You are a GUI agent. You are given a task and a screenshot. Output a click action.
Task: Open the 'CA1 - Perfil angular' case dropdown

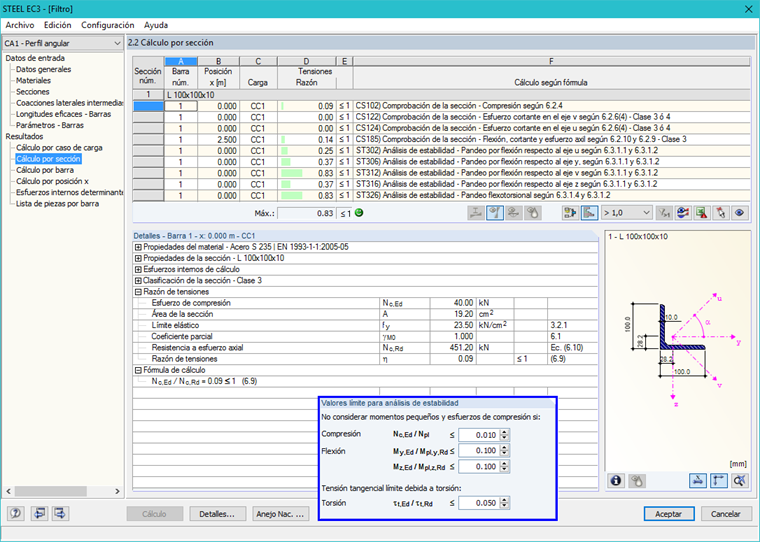click(x=62, y=44)
